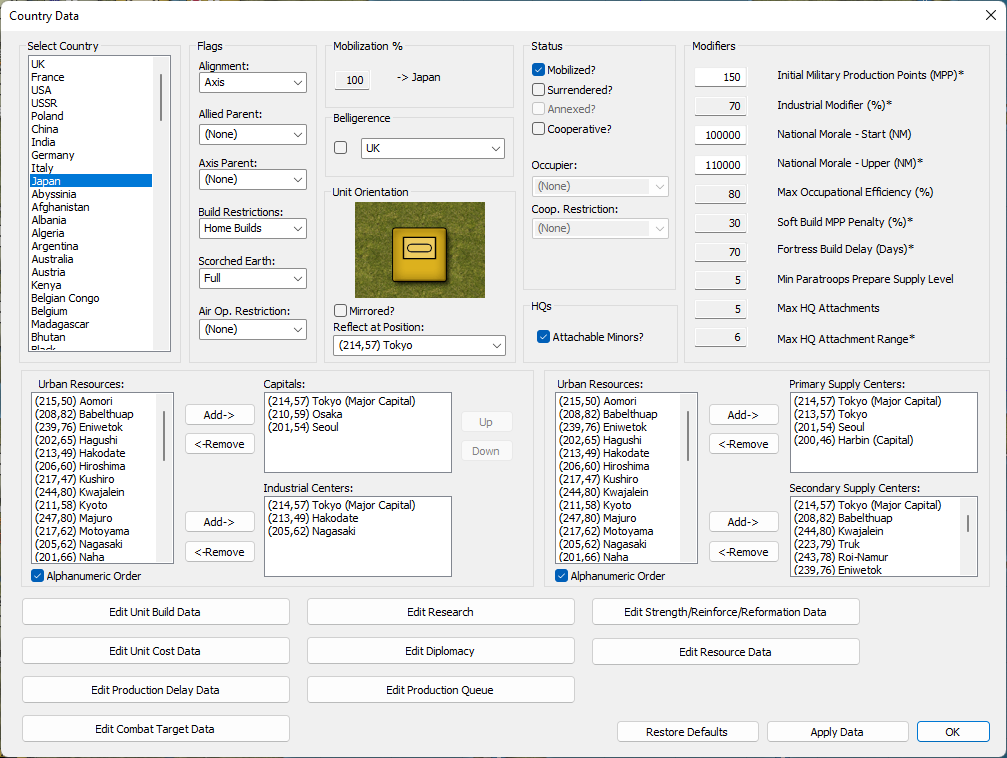Image resolution: width=1007 pixels, height=758 pixels.
Task: Click <-Remove next to Secondary Supply Centers
Action: 744,552
